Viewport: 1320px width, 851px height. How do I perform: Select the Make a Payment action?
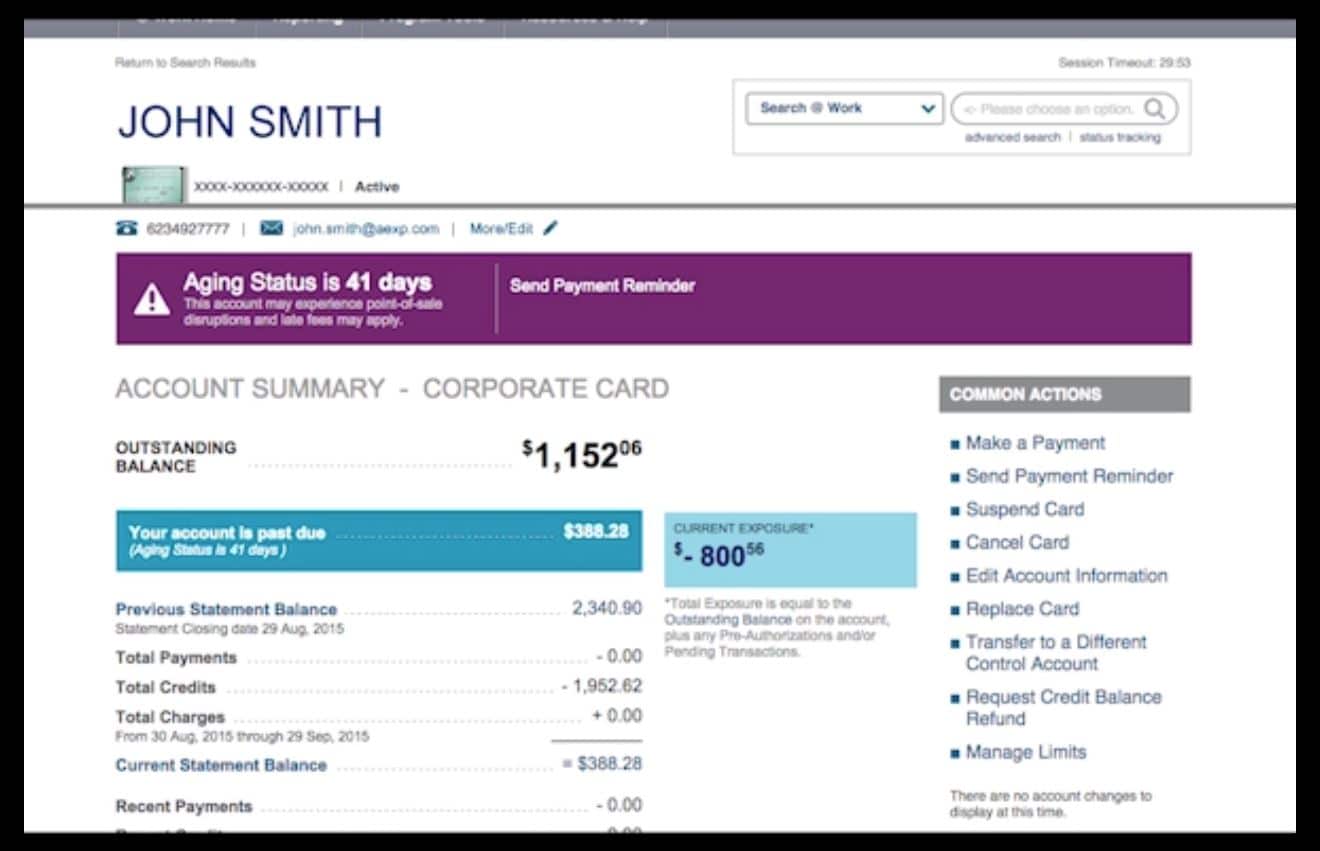[1034, 442]
